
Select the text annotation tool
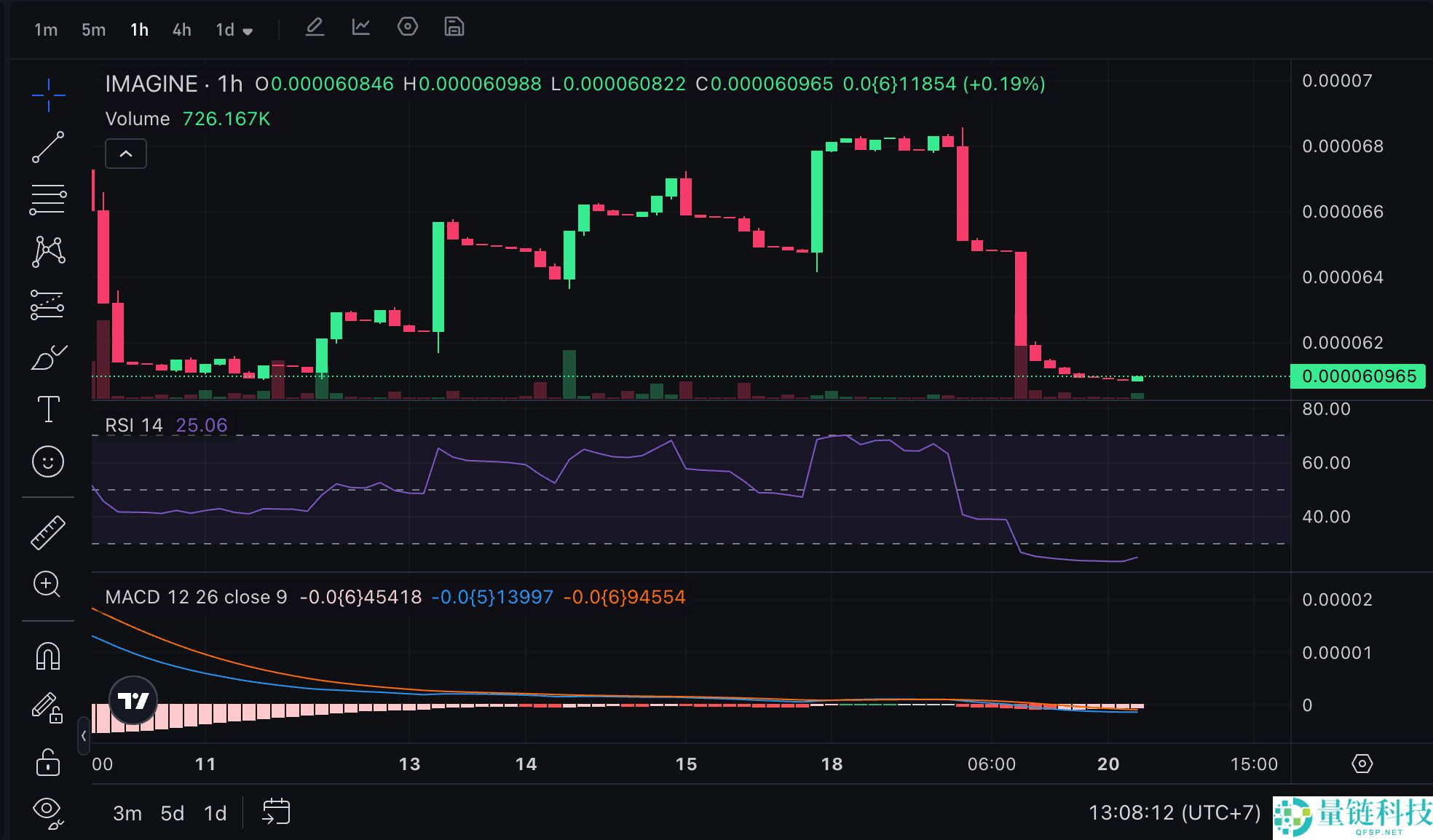(x=48, y=409)
